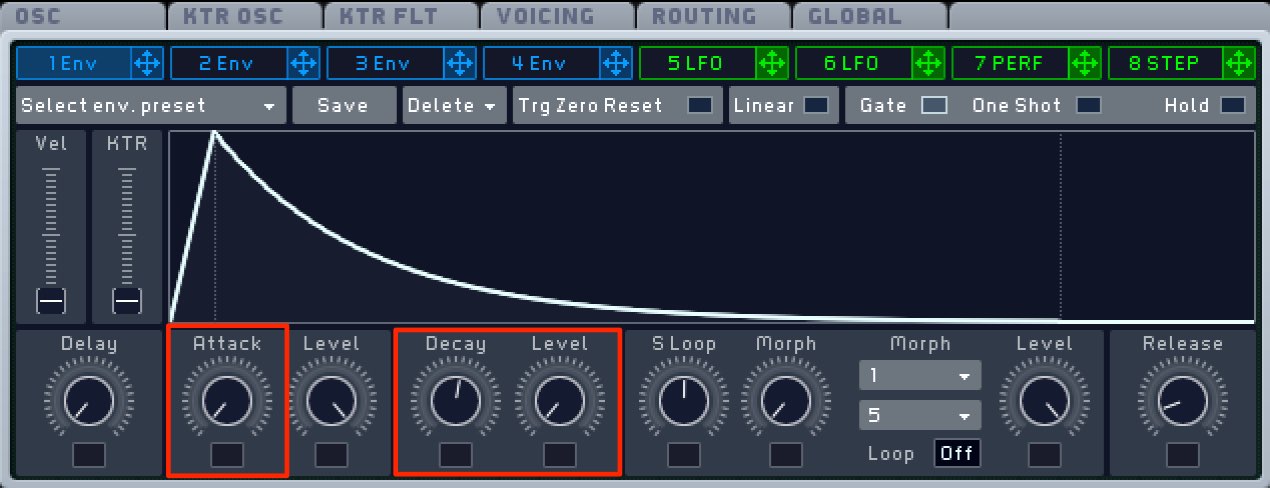Open the Morph dropdown showing 5

(920, 415)
